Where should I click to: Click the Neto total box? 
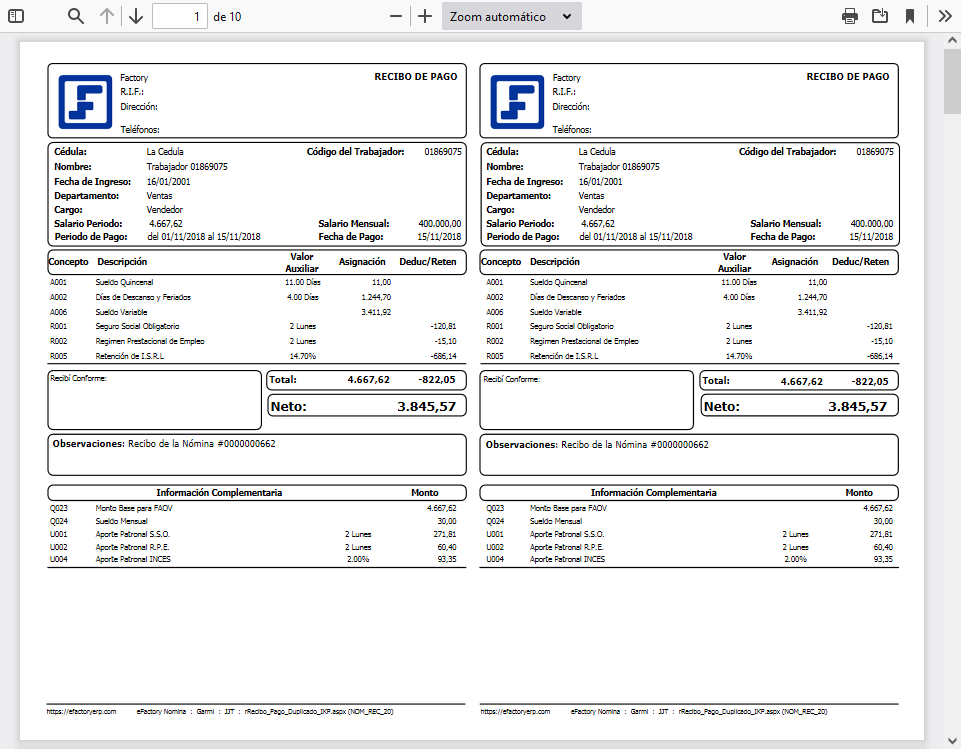366,405
